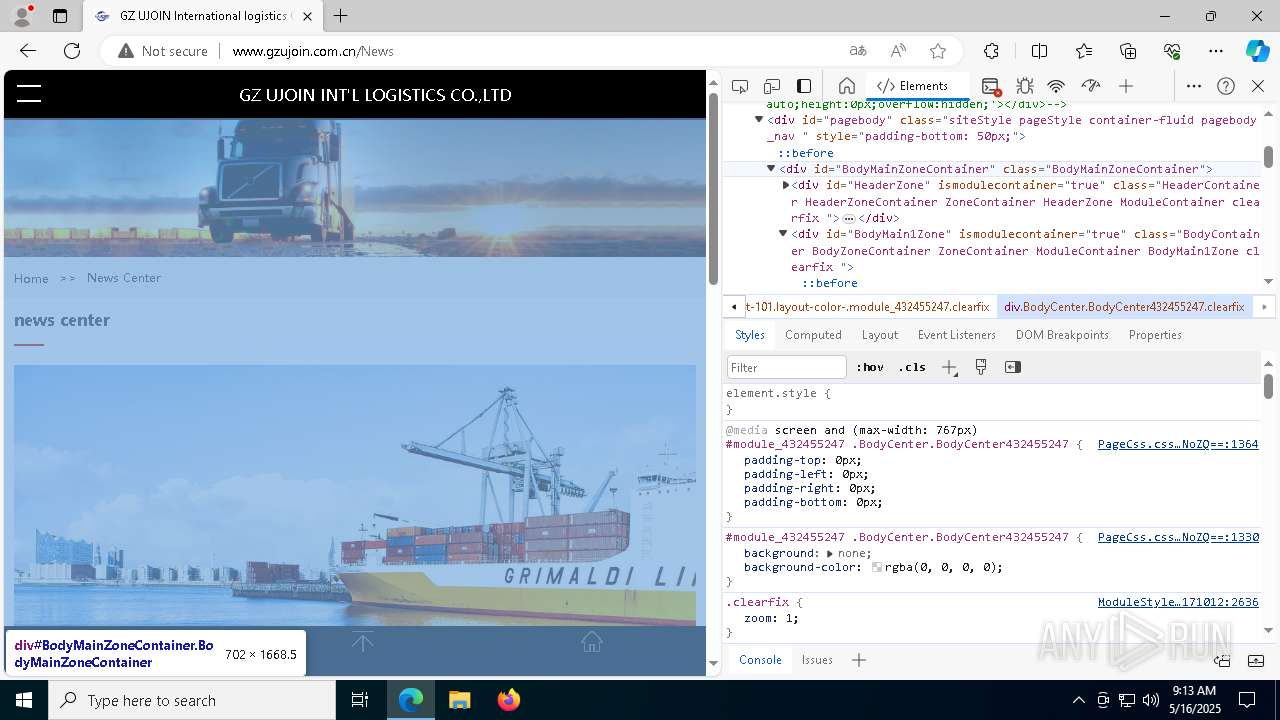The image size is (1280, 720).
Task: Collapse the BodyMain1Zone div node
Action: point(783,234)
